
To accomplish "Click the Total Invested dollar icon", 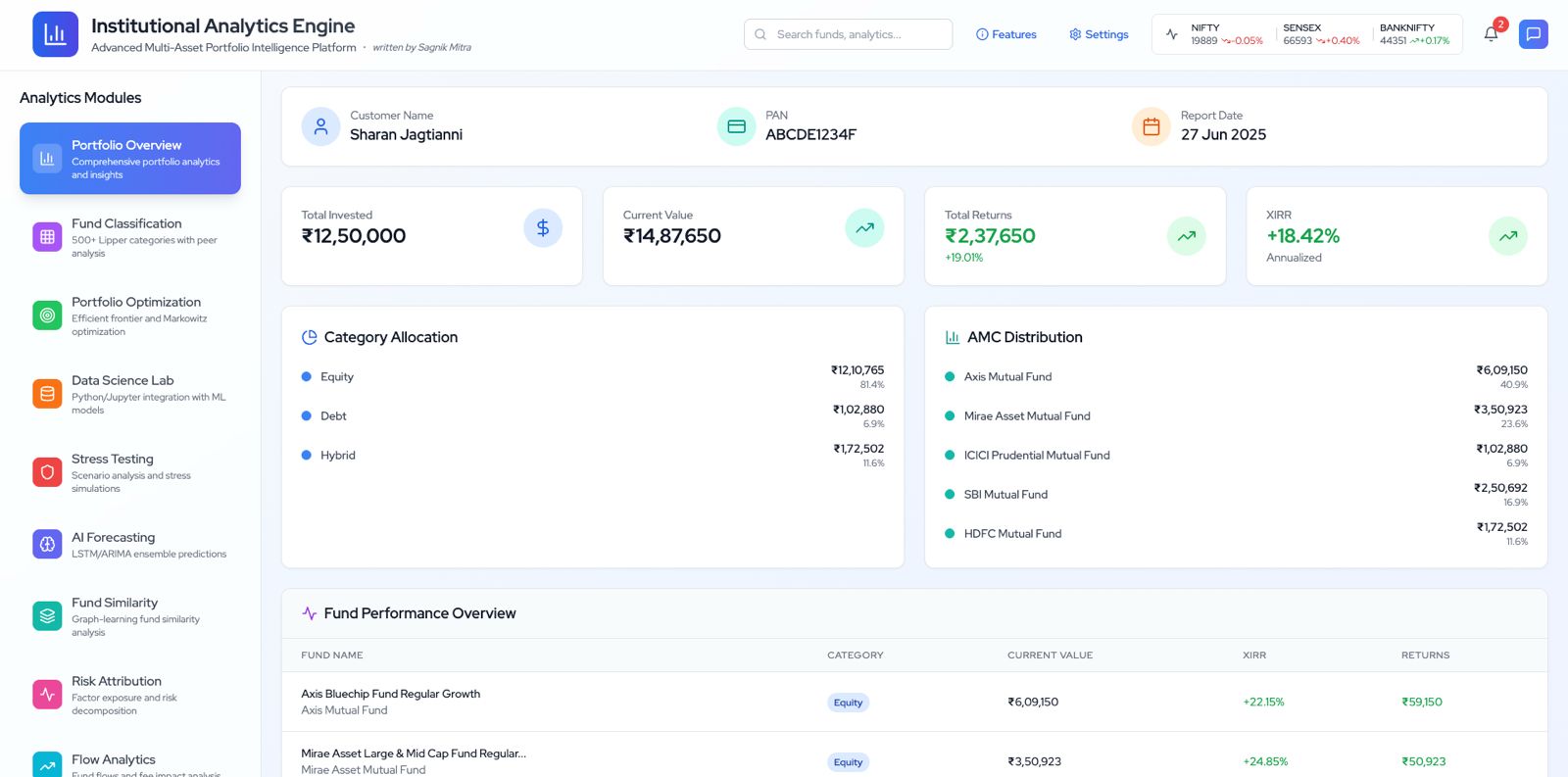I will [543, 228].
